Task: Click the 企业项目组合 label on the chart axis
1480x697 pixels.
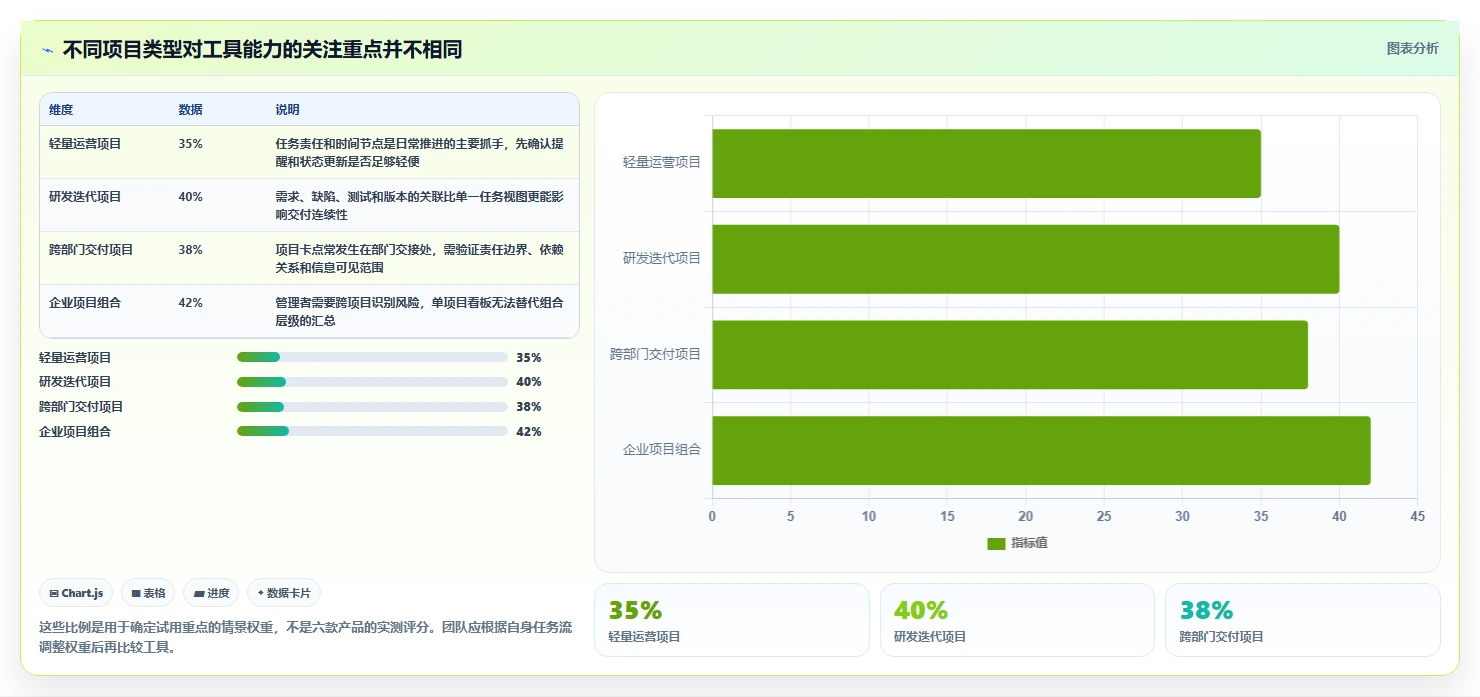Action: [662, 450]
